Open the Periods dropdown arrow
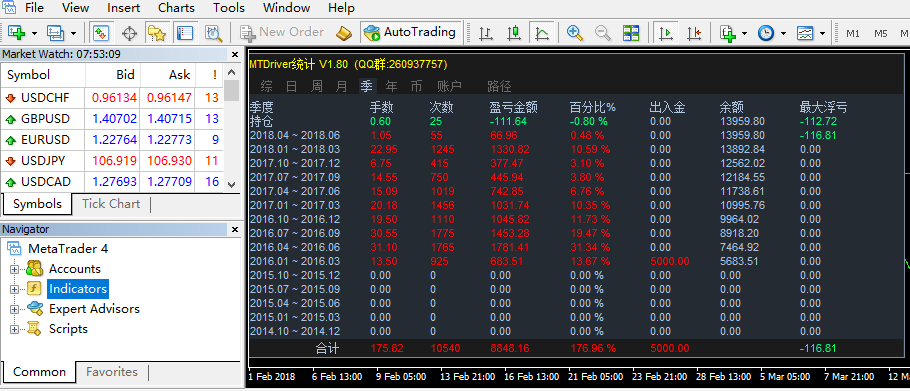Viewport: 910px width, 391px height. pyautogui.click(x=783, y=33)
